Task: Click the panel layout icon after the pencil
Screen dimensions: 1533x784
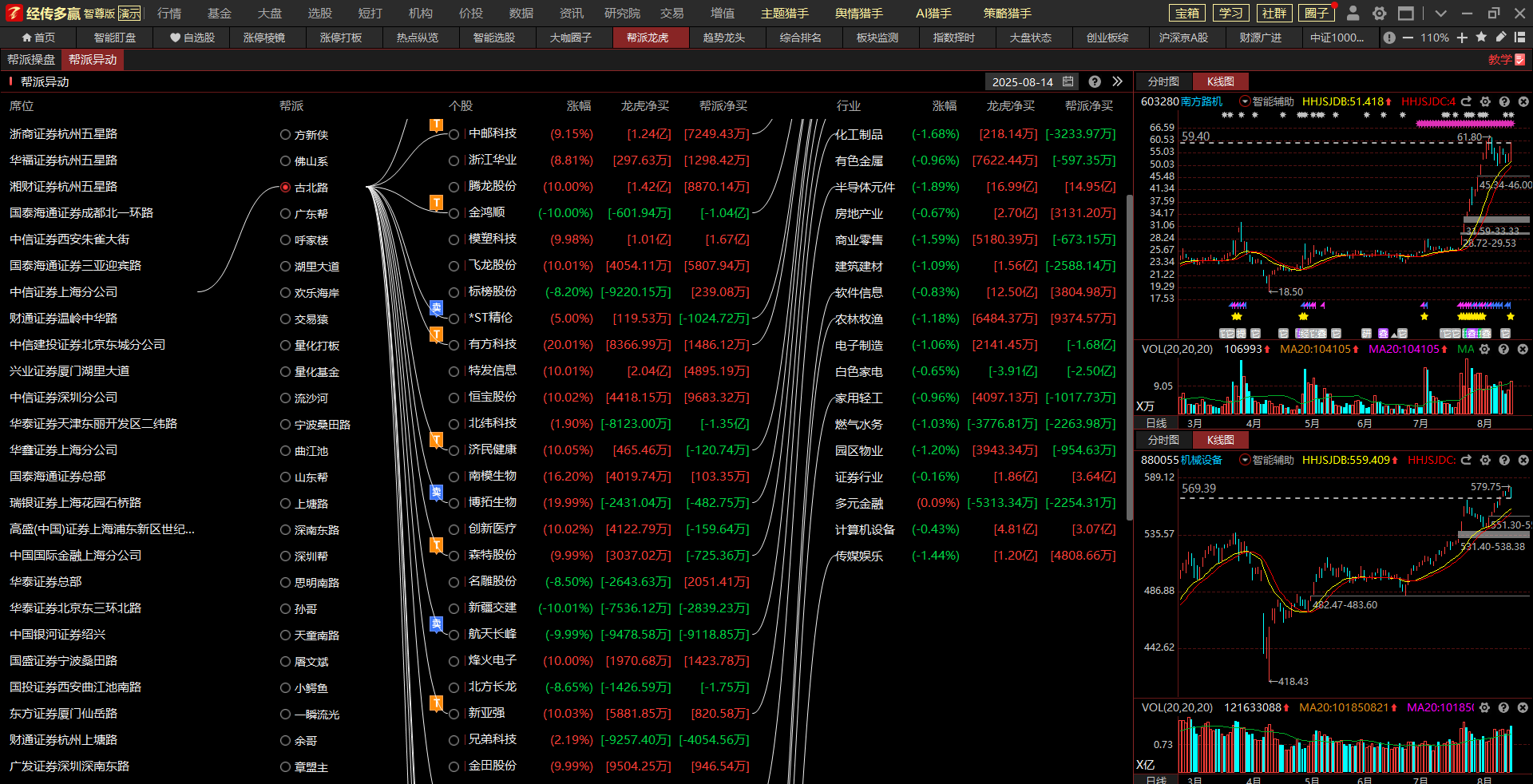Action: coord(1519,37)
